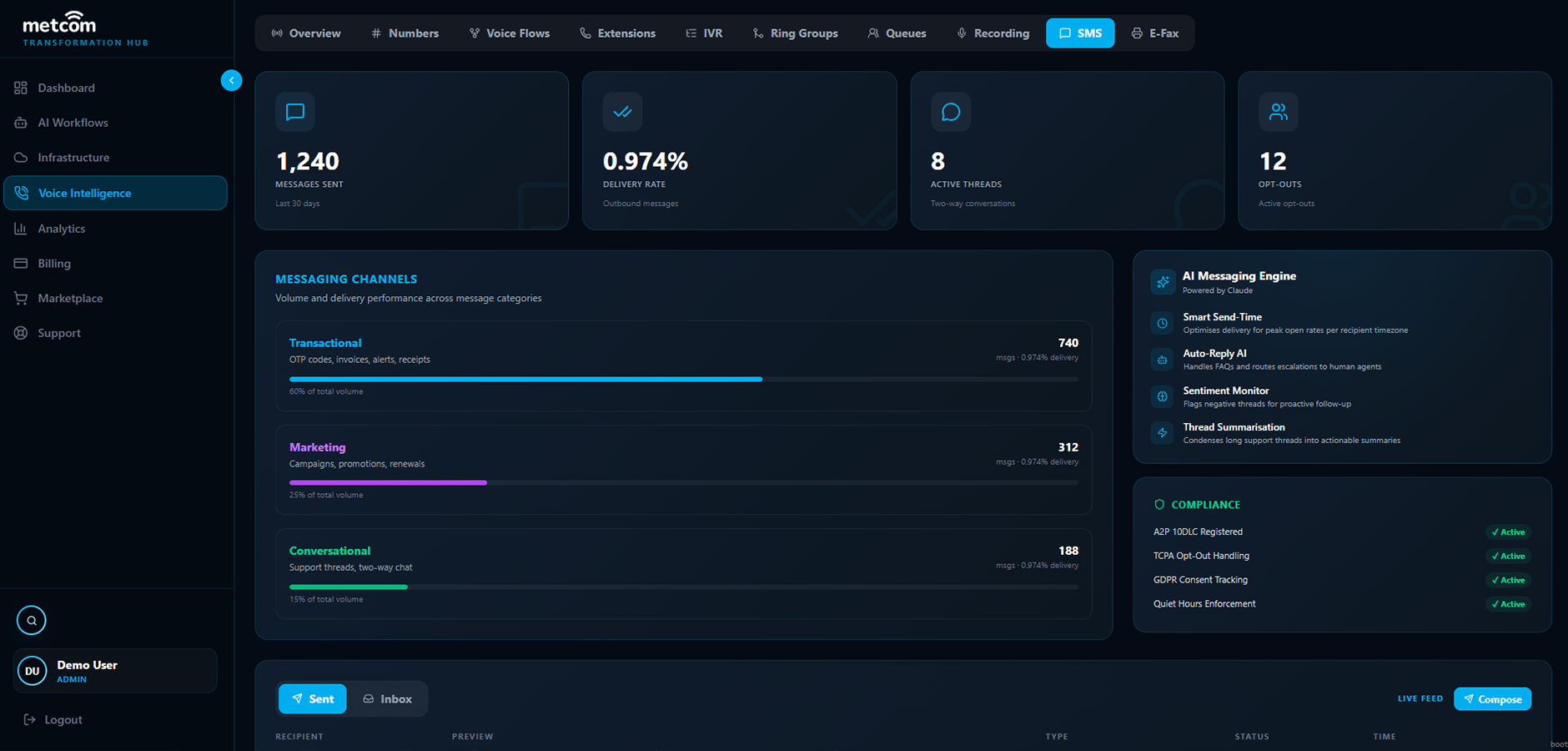Click the round search icon above Demo User
Screen dimensions: 1568x751
(32, 620)
